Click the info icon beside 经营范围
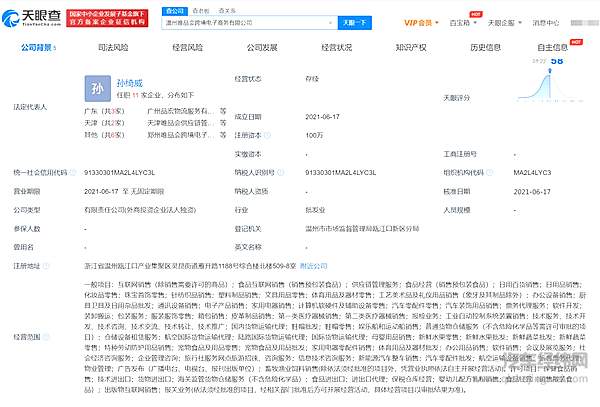Image resolution: width=600 pixels, height=407 pixels. 46,337
